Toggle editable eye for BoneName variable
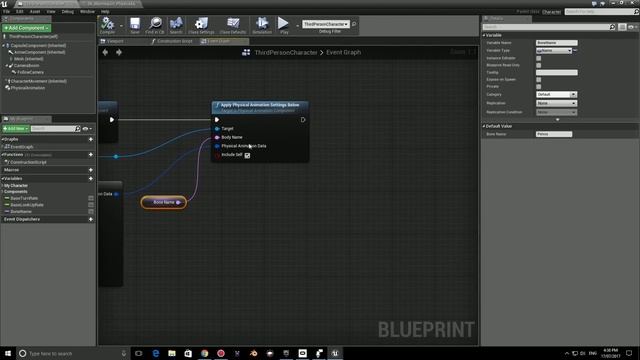640x360 pixels. (x=91, y=211)
